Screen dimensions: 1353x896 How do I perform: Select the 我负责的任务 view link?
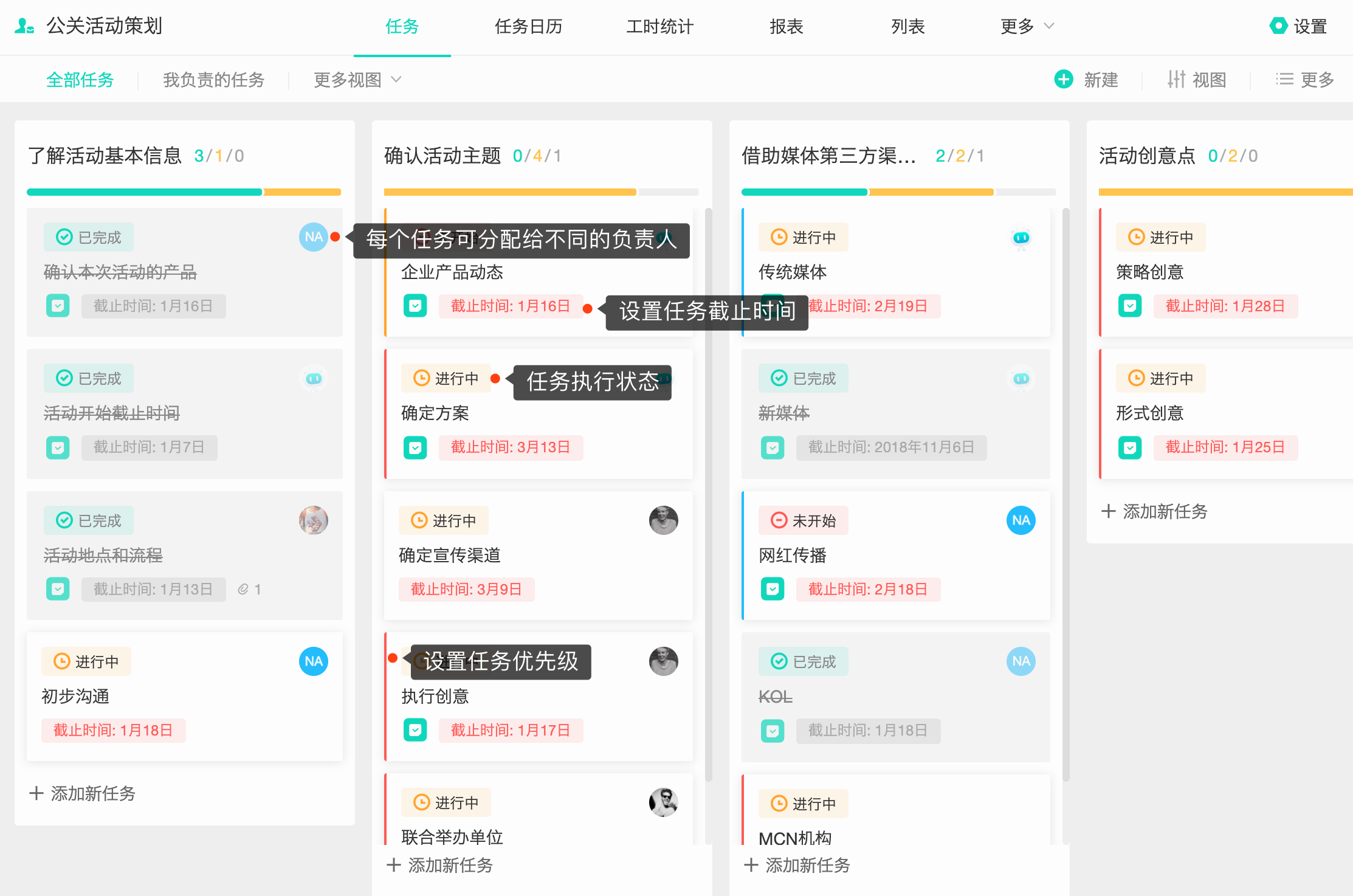(x=213, y=80)
